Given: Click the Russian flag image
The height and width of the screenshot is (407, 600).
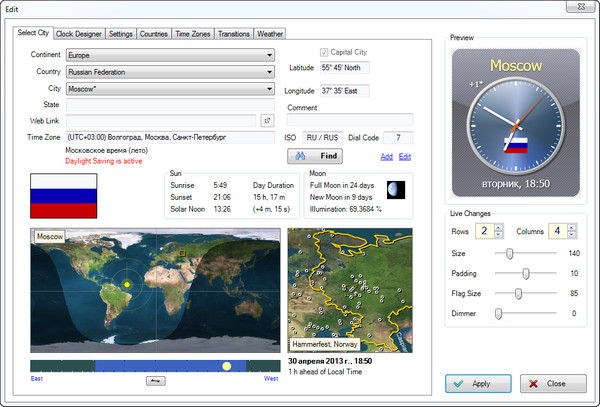Looking at the screenshot, I should coord(63,195).
